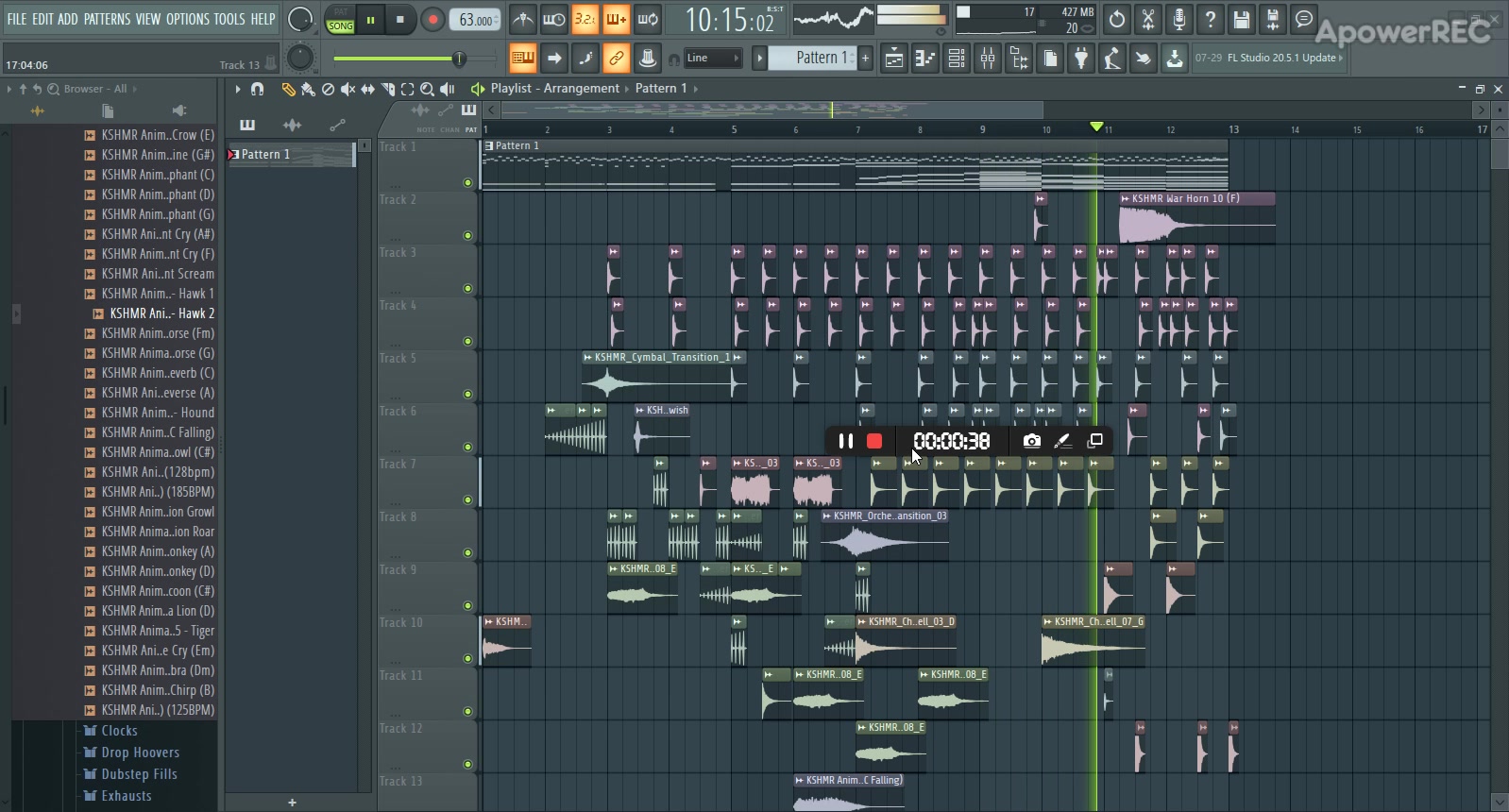Viewport: 1509px width, 812px height.
Task: Open the Mixer view icon
Action: click(x=988, y=59)
